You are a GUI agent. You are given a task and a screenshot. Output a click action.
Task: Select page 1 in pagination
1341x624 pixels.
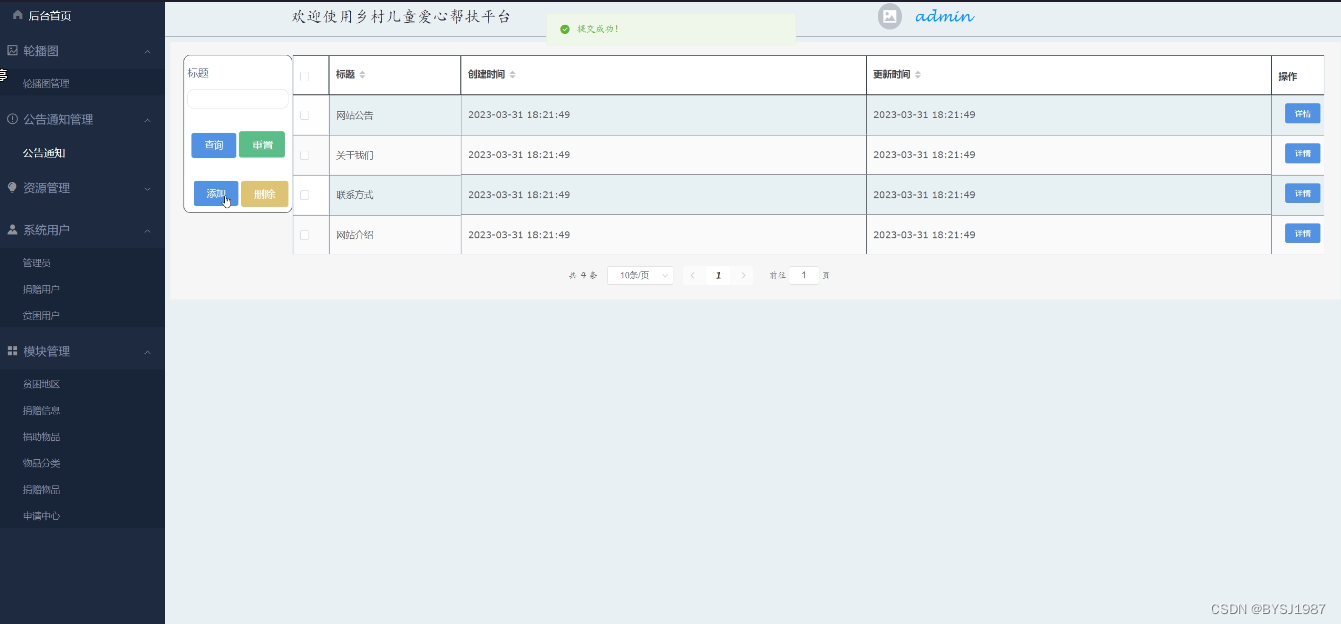point(718,275)
